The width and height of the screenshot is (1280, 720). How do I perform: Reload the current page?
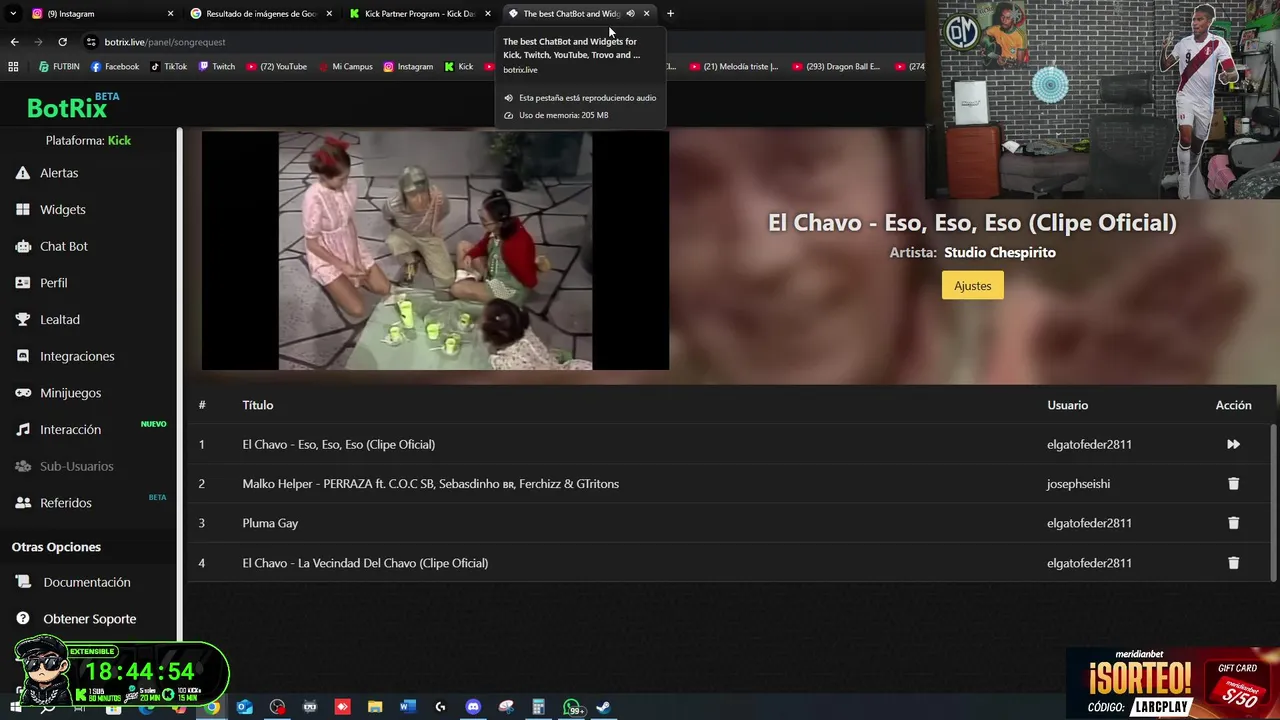coord(62,42)
